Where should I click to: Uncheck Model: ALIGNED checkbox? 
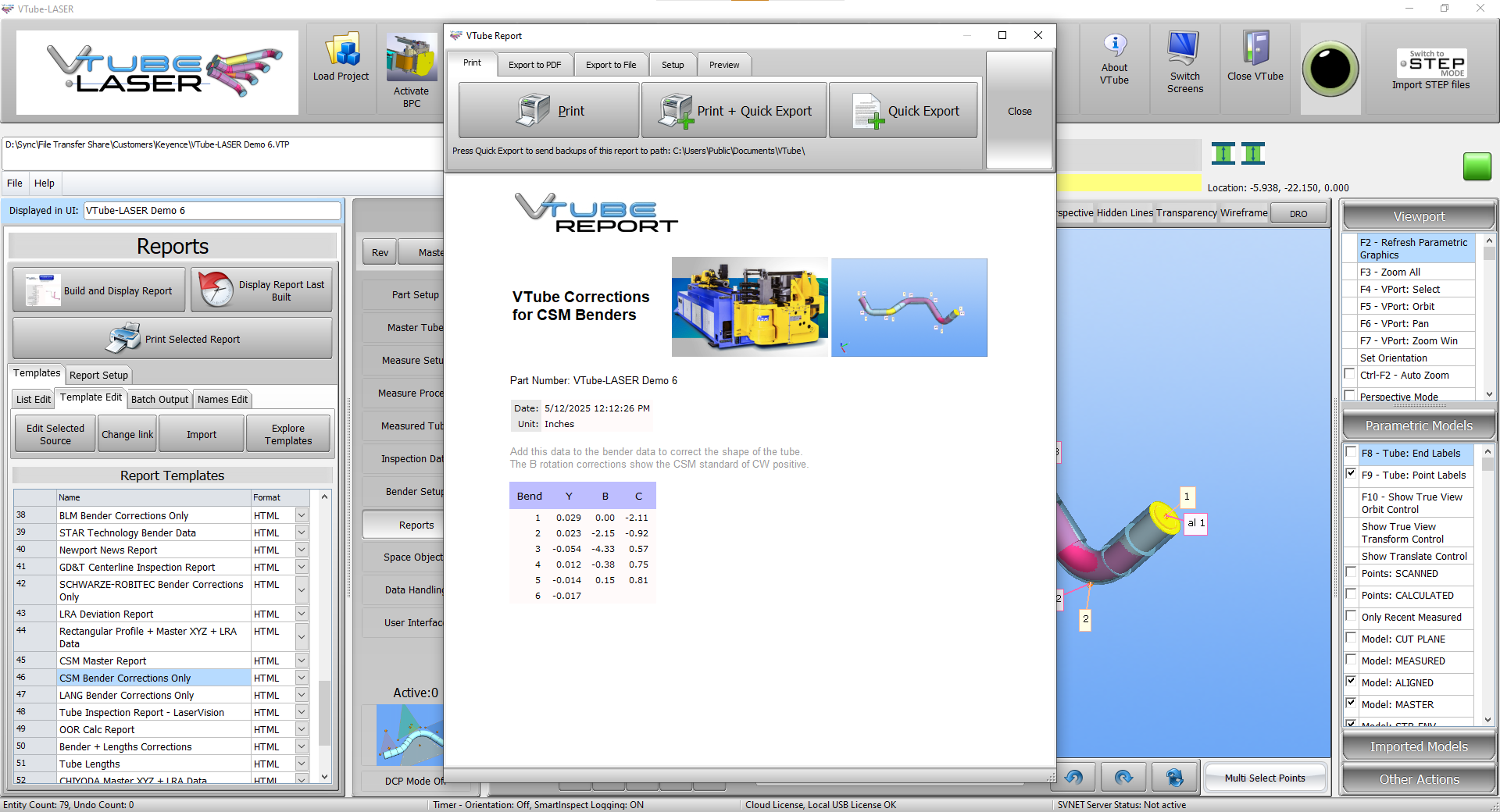click(x=1351, y=682)
